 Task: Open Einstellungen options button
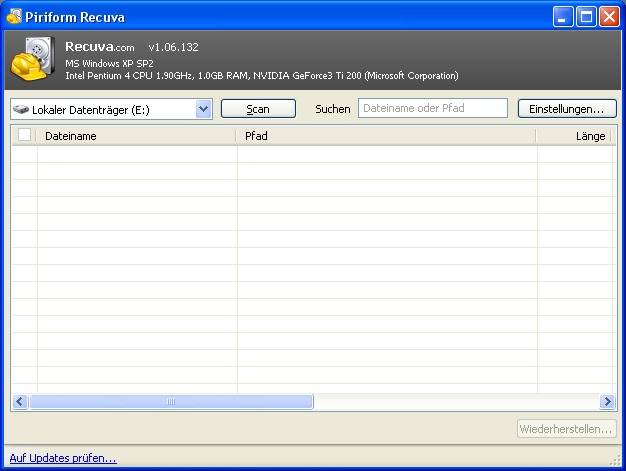(x=567, y=109)
